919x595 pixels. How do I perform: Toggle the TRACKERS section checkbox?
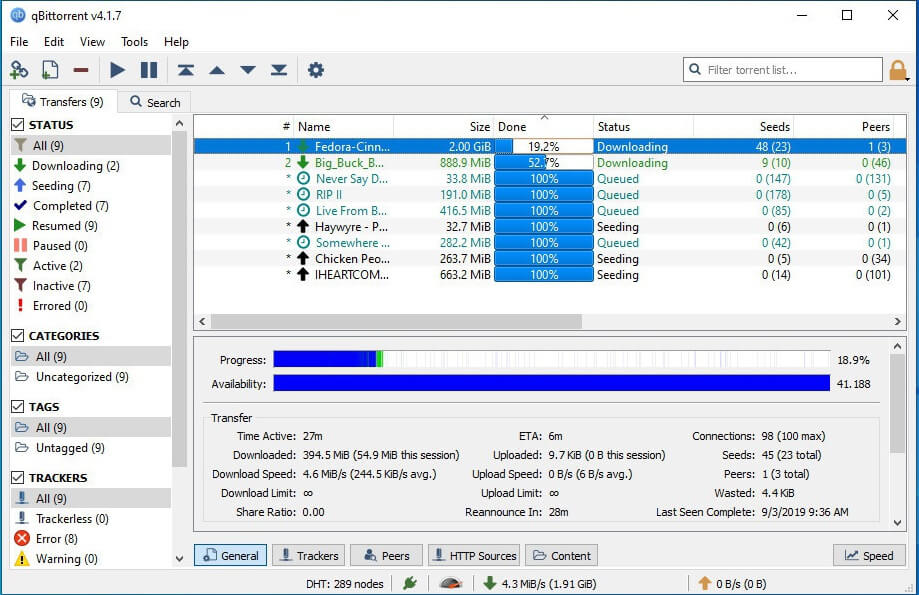pyautogui.click(x=18, y=478)
